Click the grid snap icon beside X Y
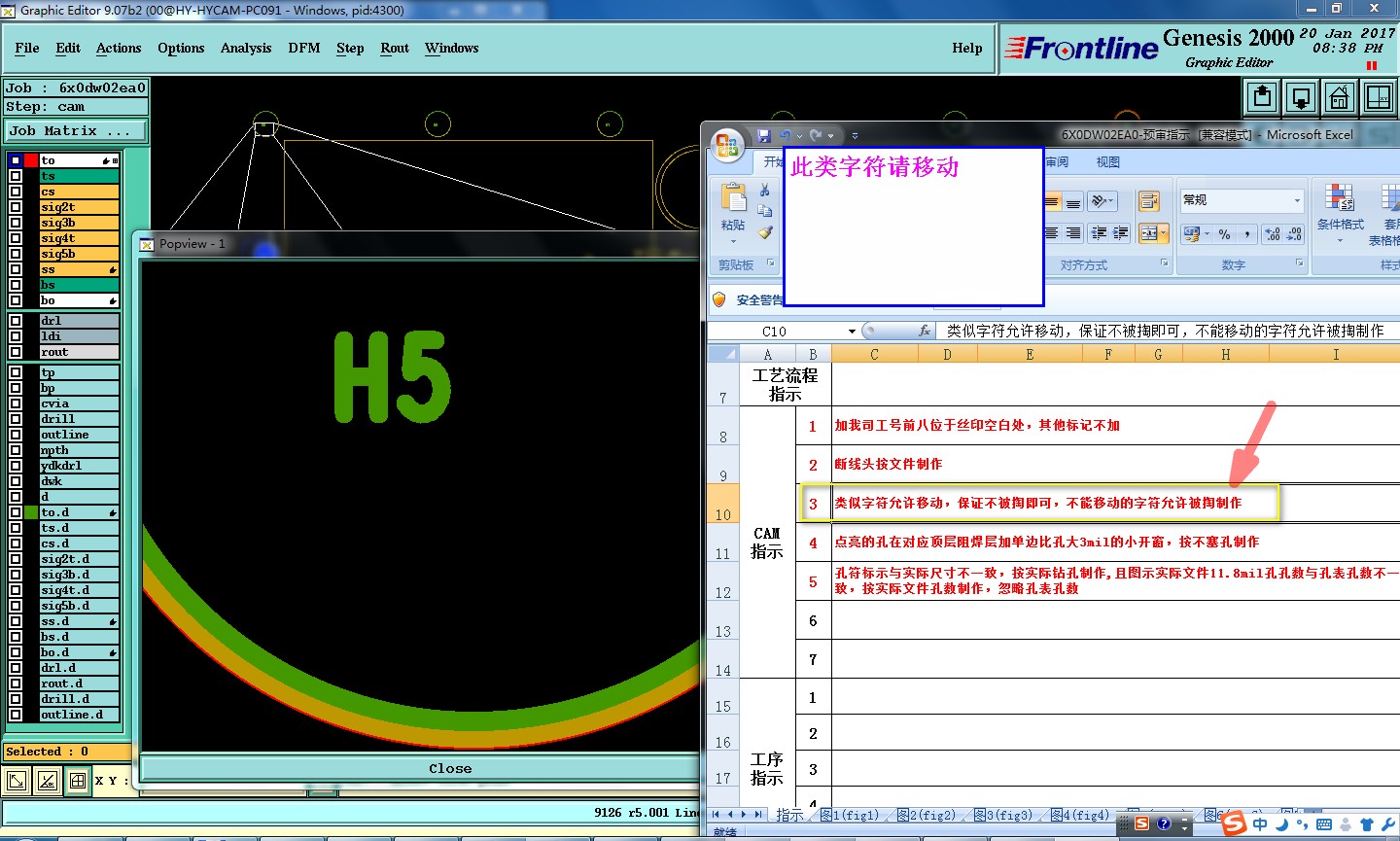 (78, 780)
